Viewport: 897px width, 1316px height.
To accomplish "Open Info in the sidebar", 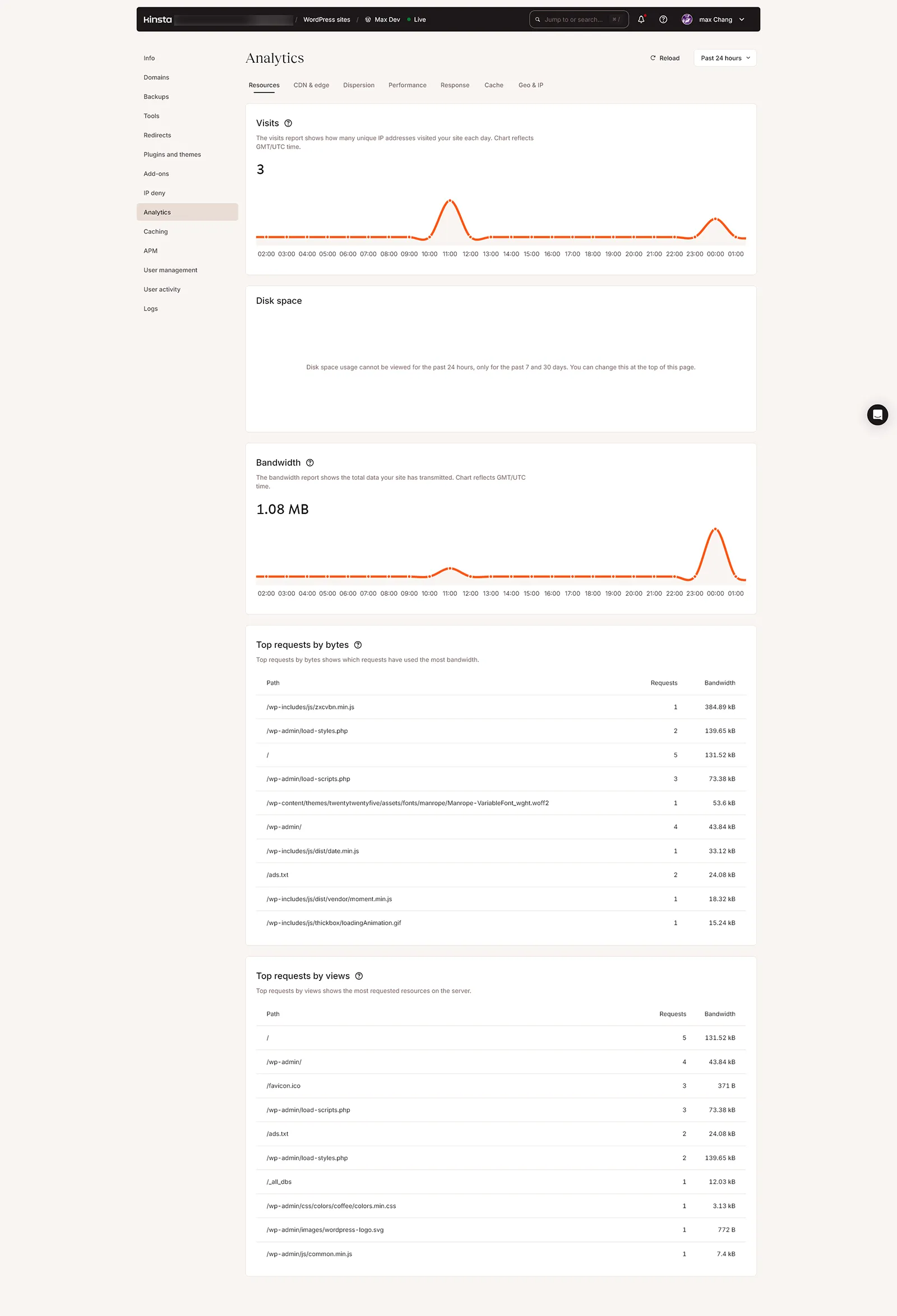I will tap(187, 58).
